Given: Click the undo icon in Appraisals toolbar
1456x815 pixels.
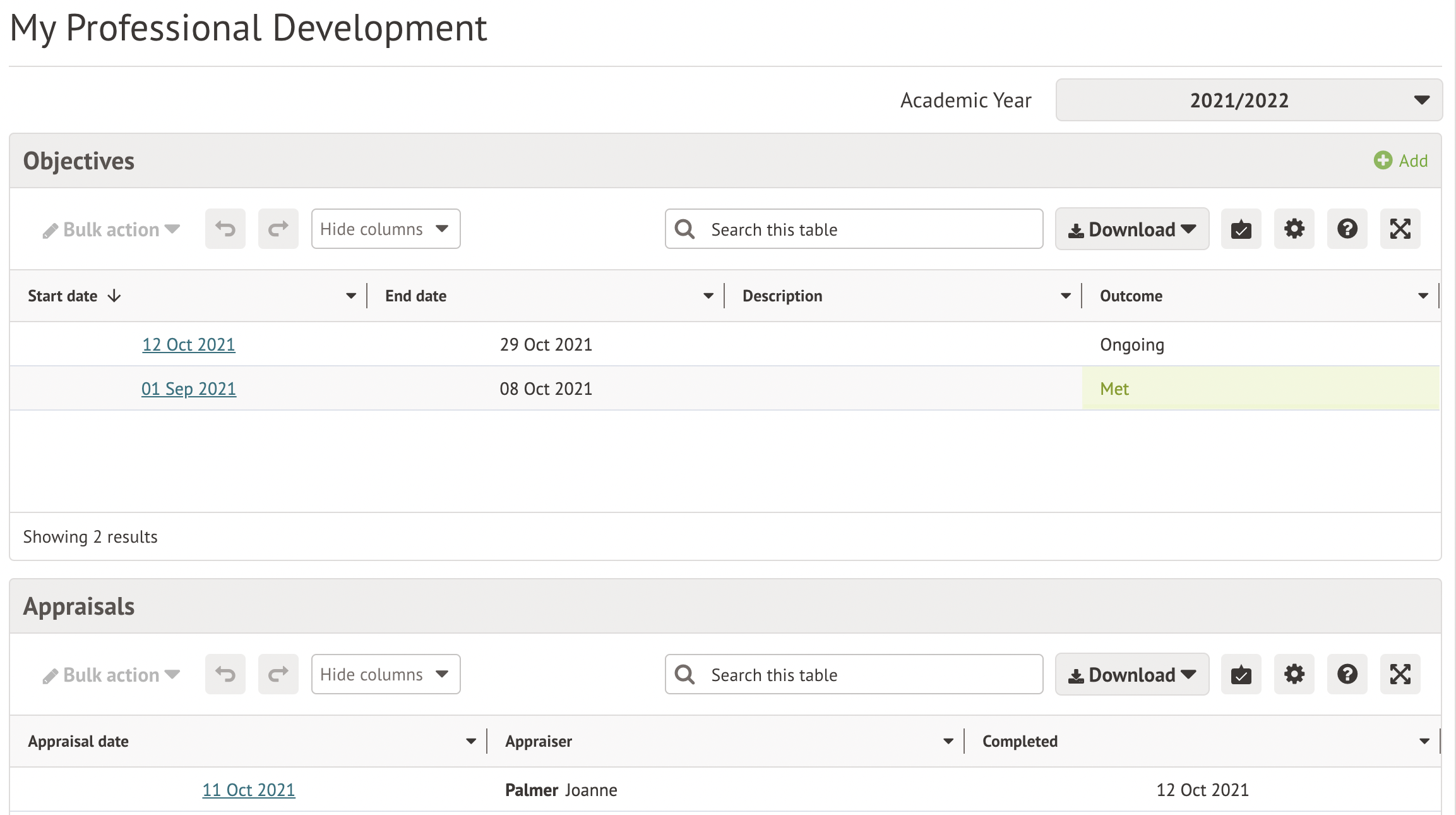Looking at the screenshot, I should click(225, 674).
